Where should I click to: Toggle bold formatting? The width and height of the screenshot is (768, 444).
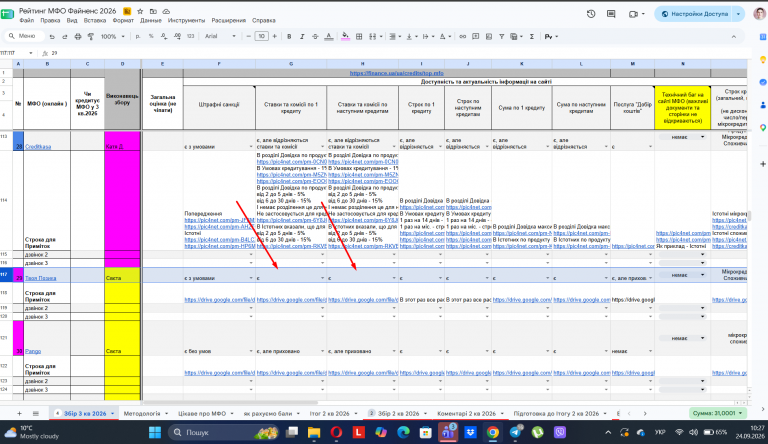click(x=289, y=36)
